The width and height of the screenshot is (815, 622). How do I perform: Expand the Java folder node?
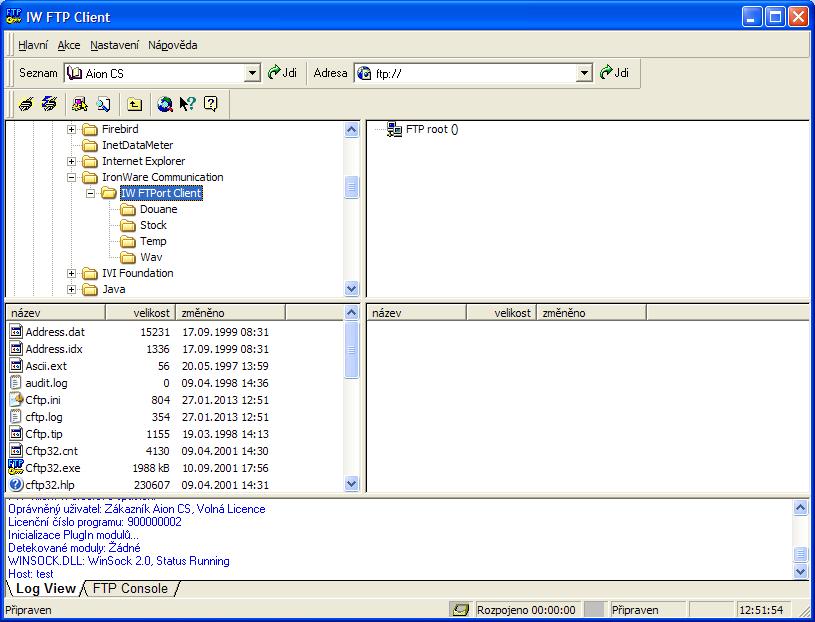coord(72,290)
